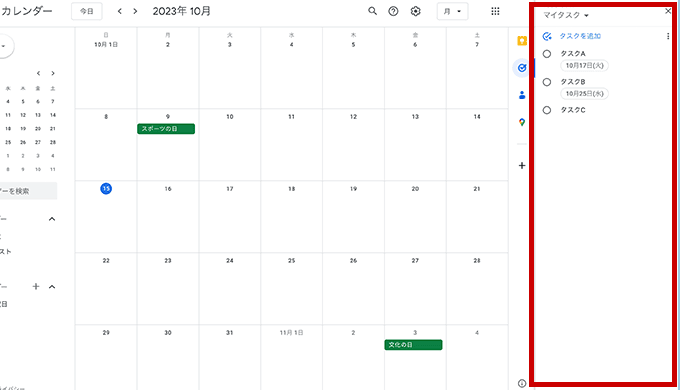680x390 pixels.
Task: Open the settings gear icon
Action: [415, 11]
